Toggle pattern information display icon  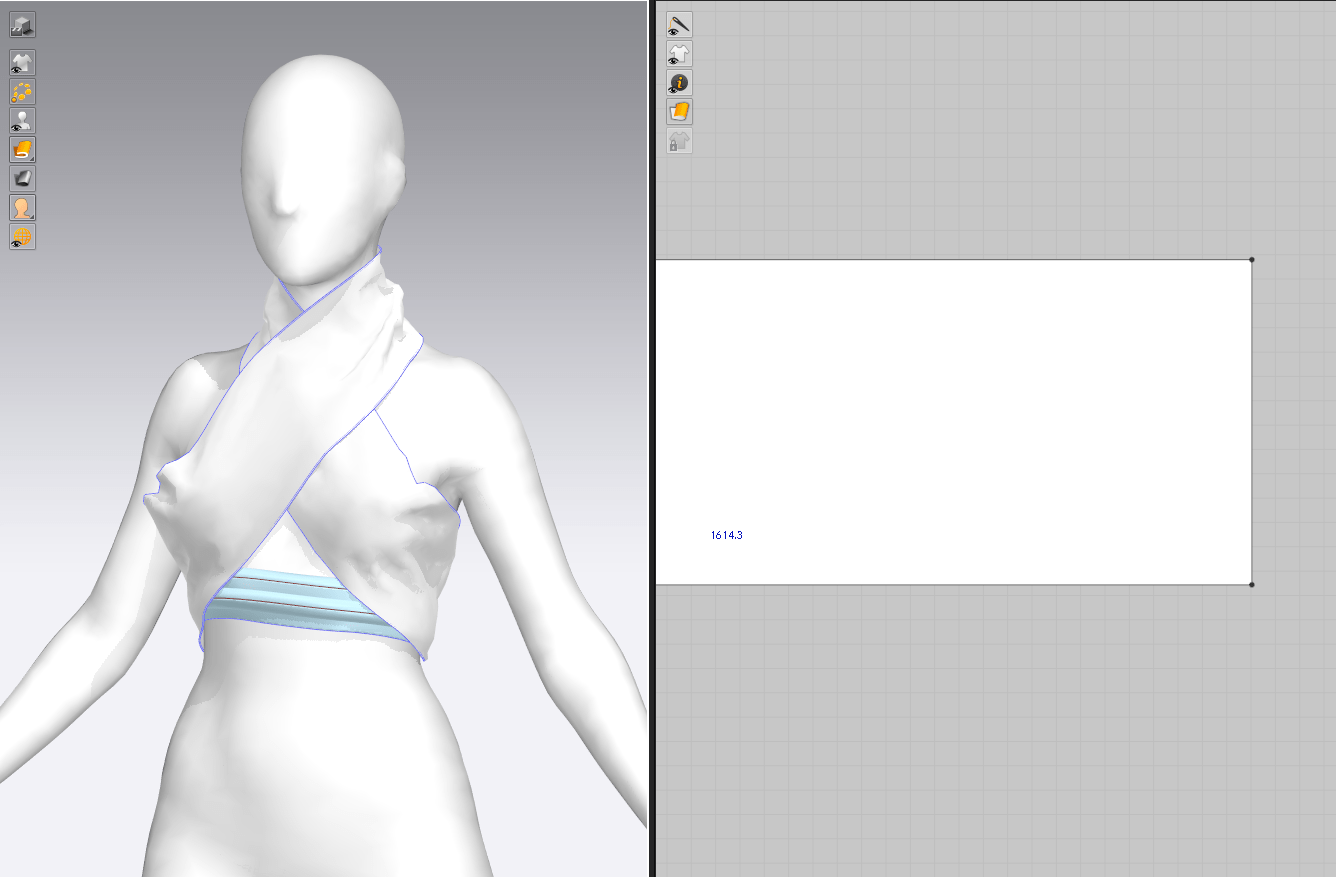click(x=680, y=83)
